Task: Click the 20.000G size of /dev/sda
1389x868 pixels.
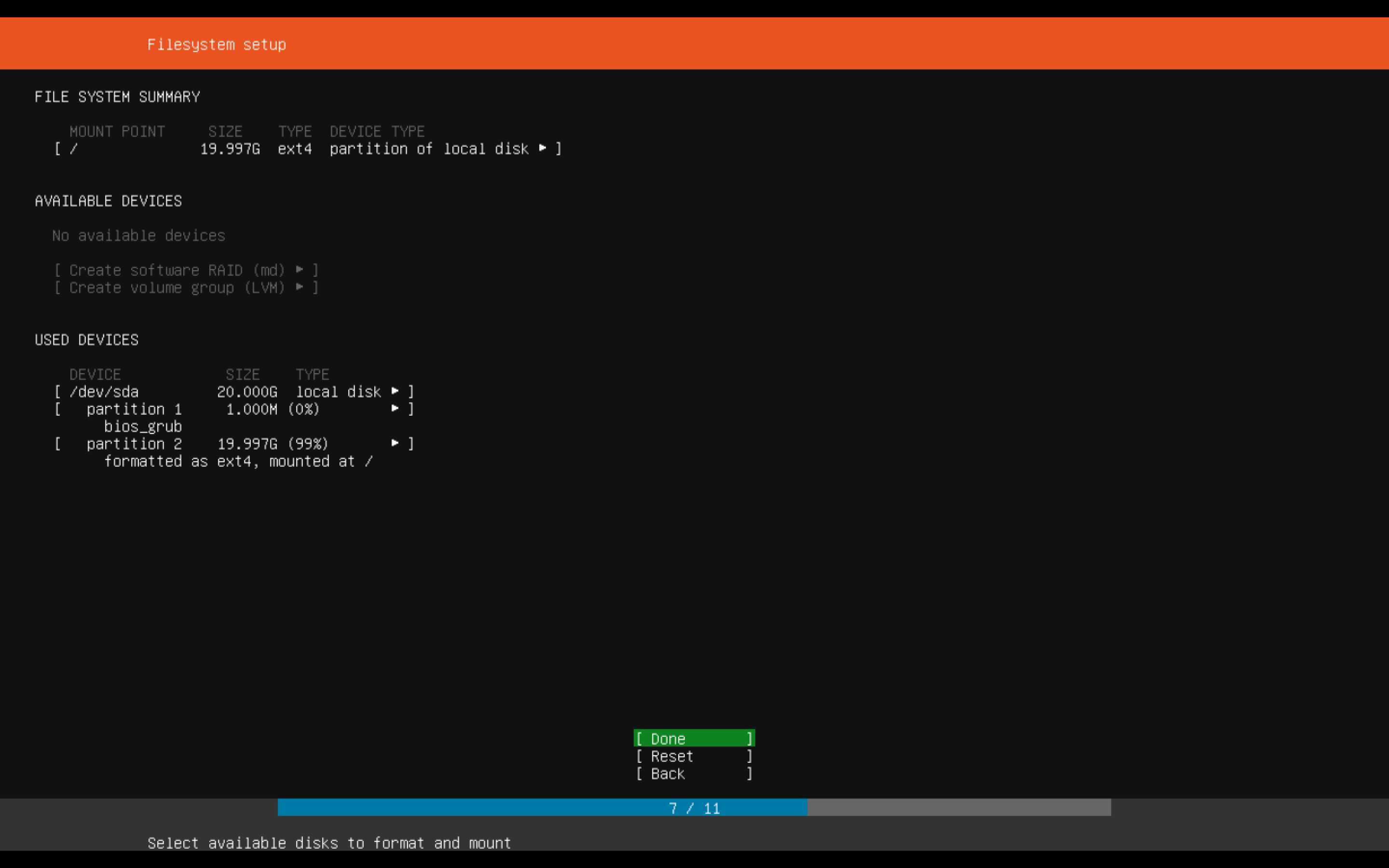Action: point(247,392)
